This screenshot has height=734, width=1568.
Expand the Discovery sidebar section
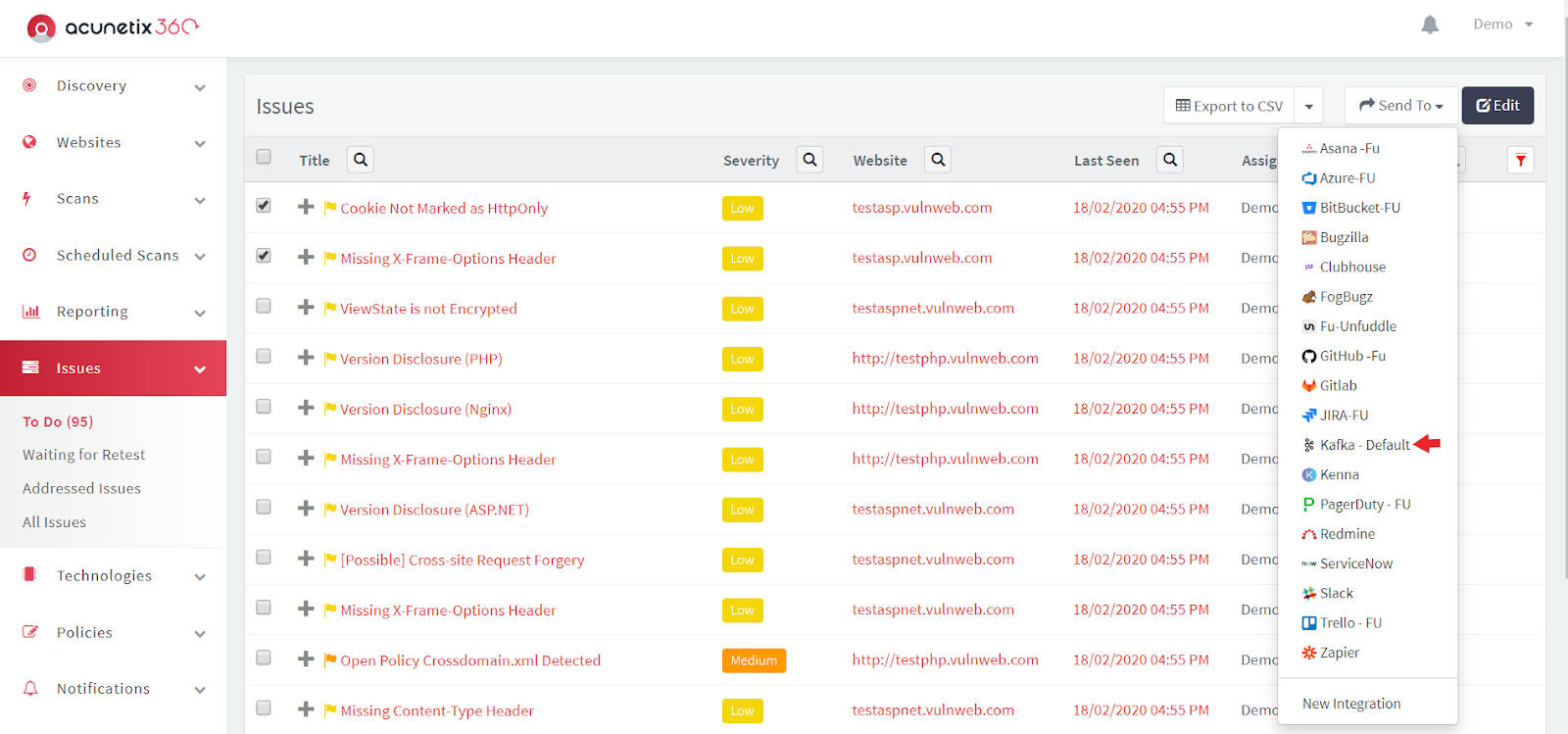coord(200,87)
